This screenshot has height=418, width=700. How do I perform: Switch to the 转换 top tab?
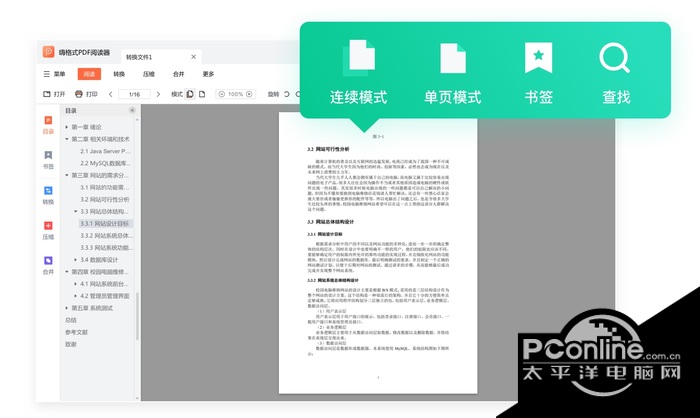point(119,74)
